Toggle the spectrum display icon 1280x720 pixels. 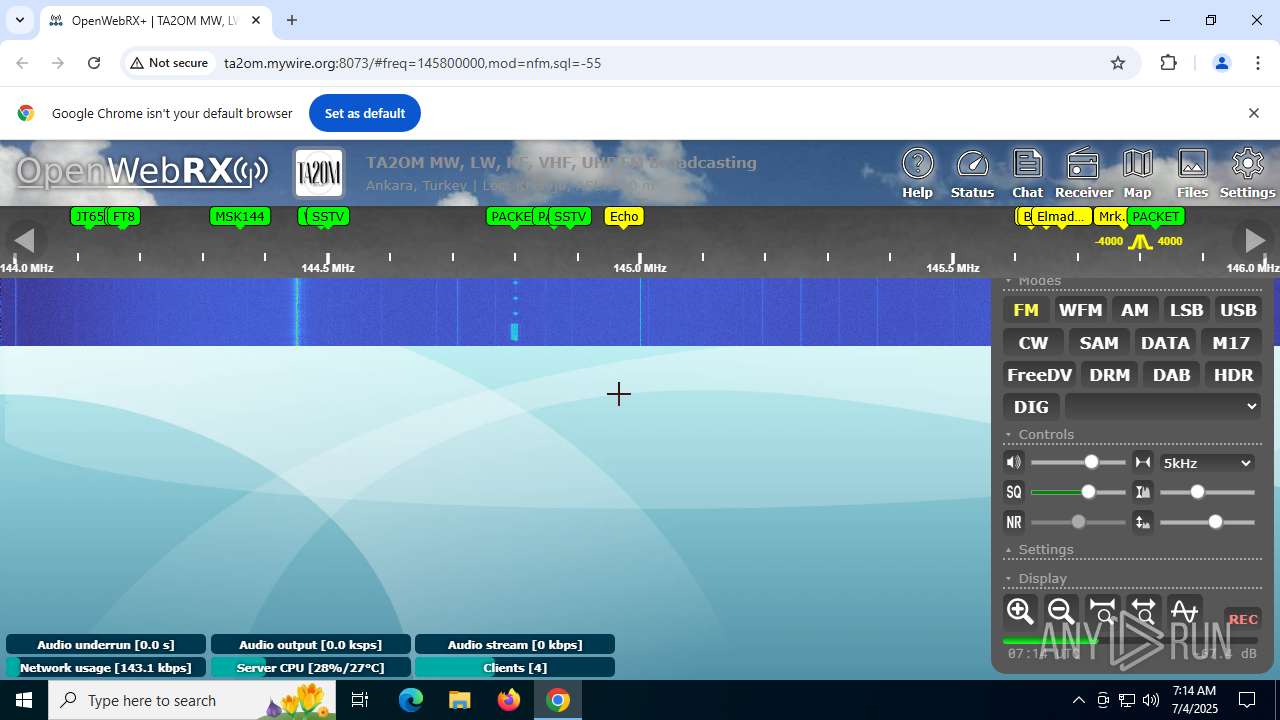coord(1184,611)
